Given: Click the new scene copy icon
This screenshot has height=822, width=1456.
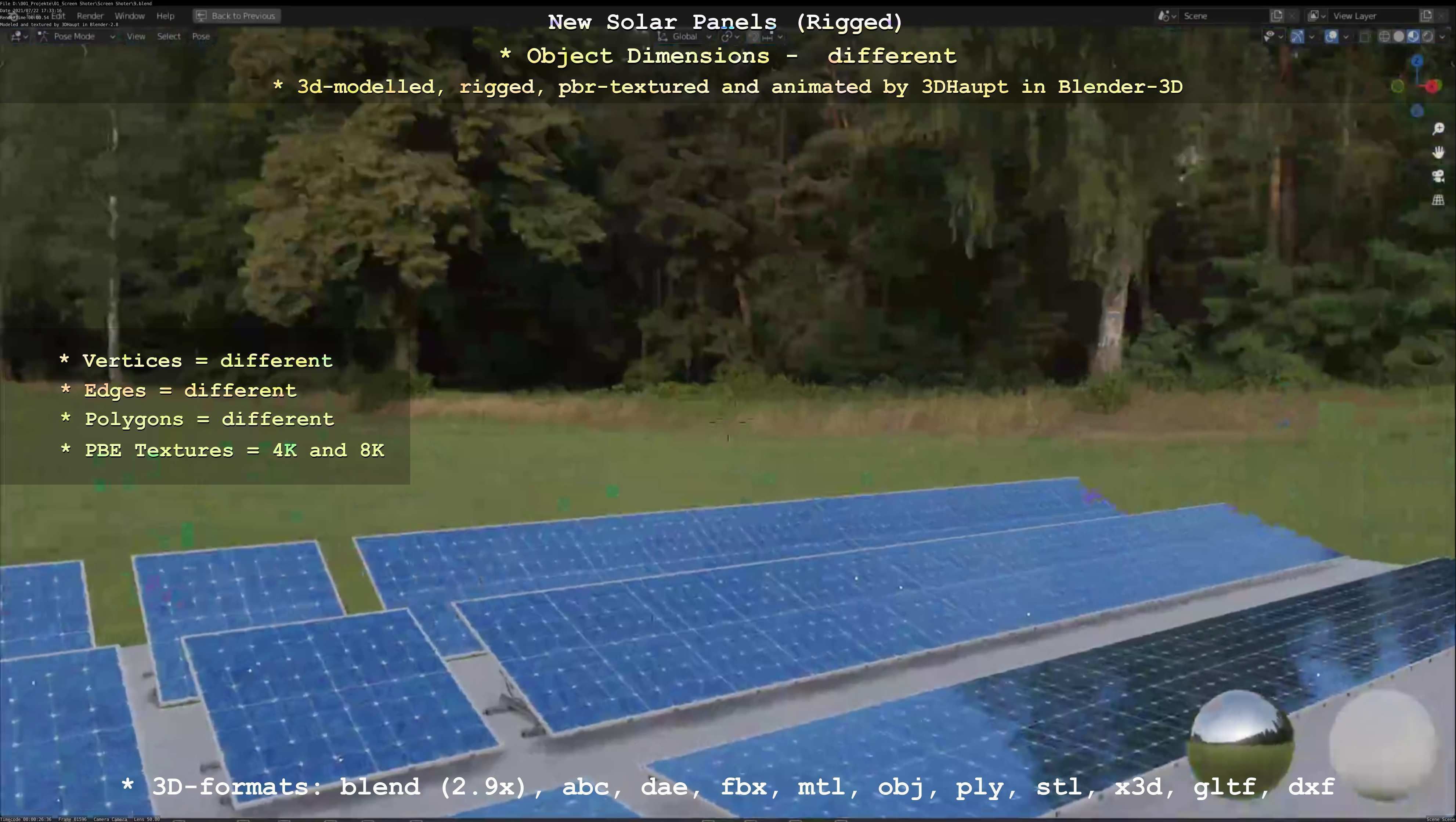Looking at the screenshot, I should pos(1277,16).
